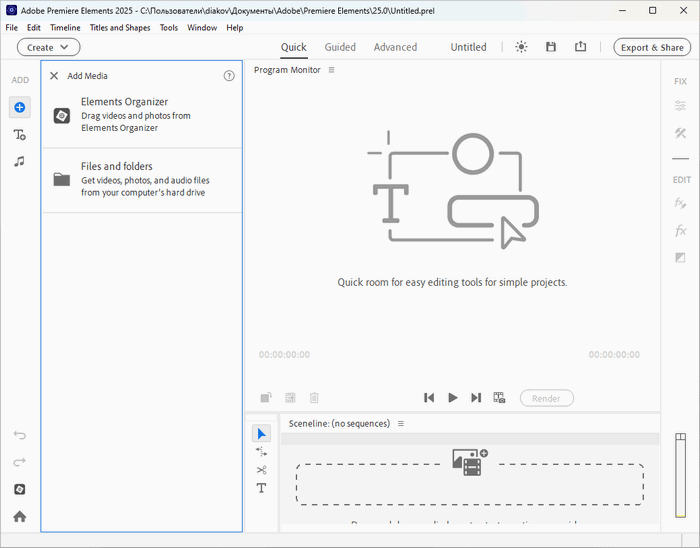Click the Add Media plus icon
This screenshot has width=700, height=548.
[20, 107]
